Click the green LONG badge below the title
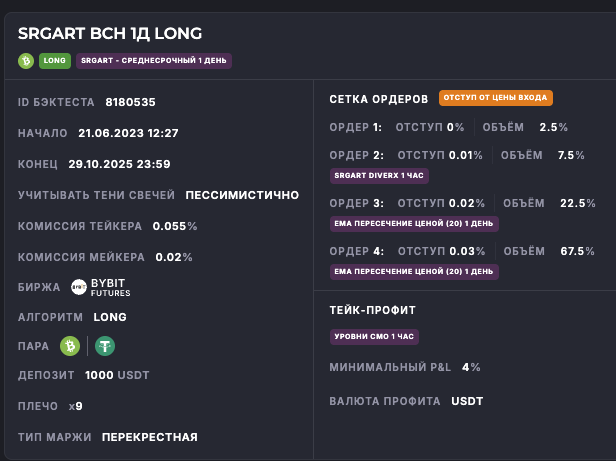This screenshot has width=616, height=461. point(54,61)
